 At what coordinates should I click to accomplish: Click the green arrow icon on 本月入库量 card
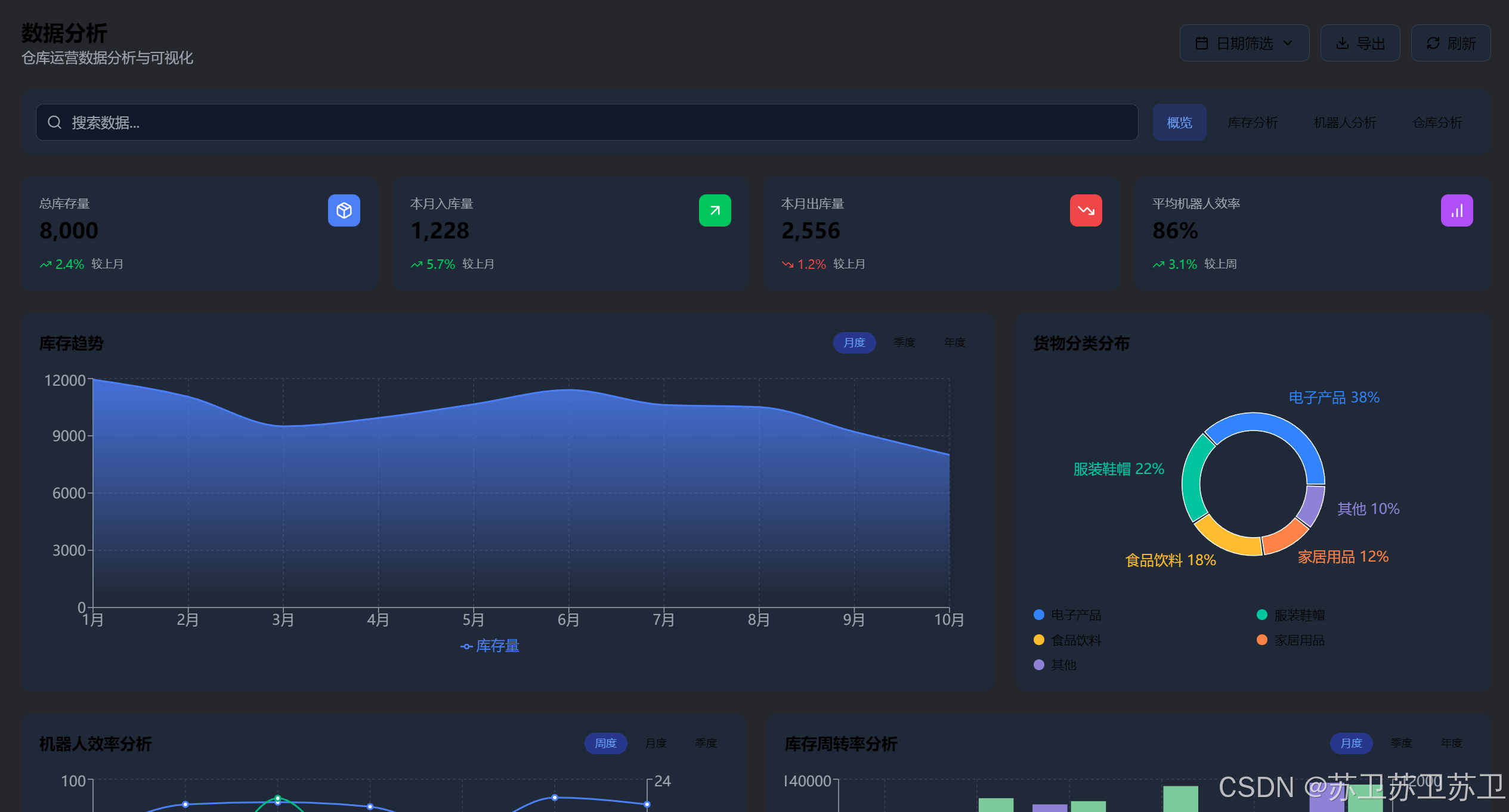(x=715, y=210)
